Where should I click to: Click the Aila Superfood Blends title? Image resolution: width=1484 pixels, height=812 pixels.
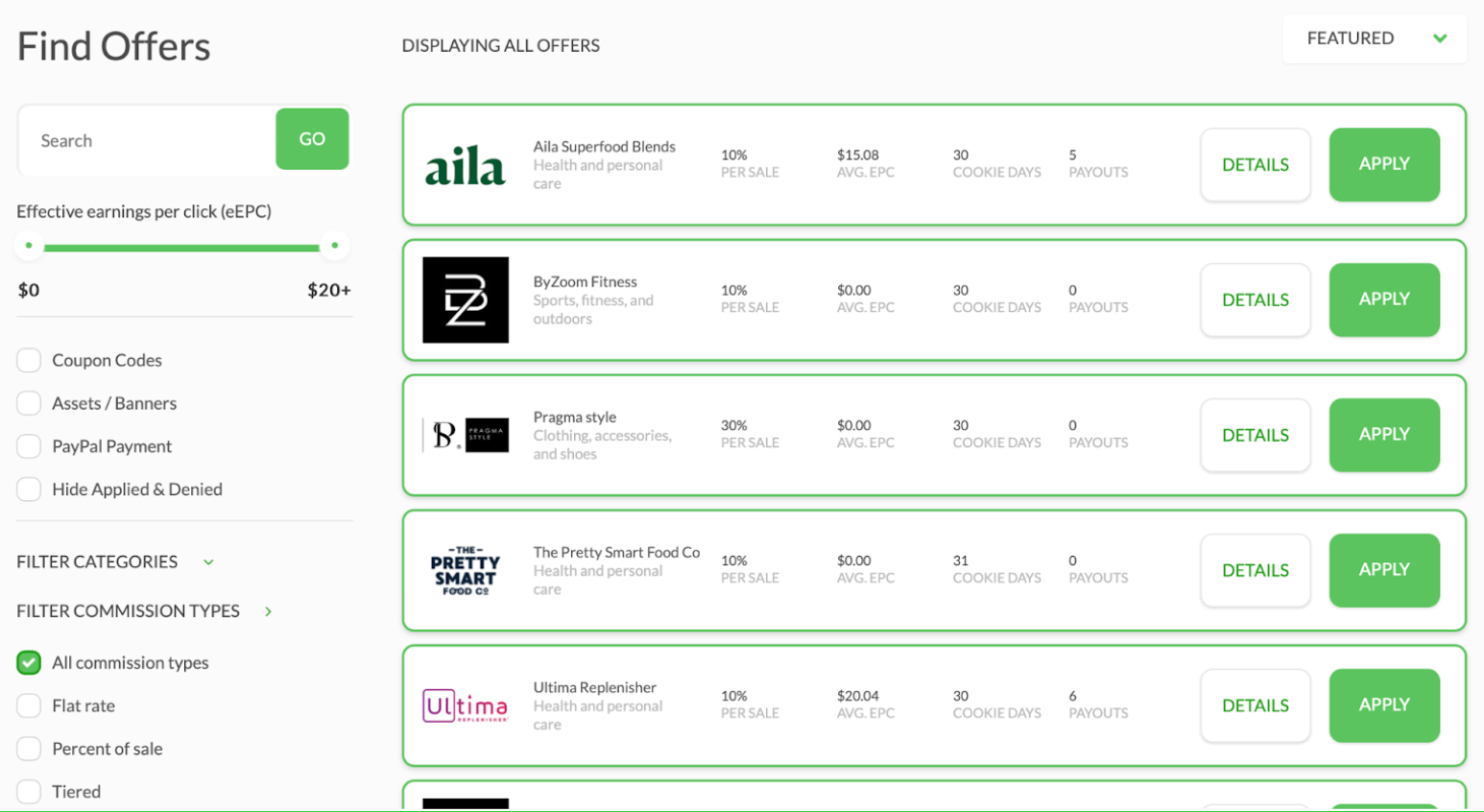(x=604, y=147)
